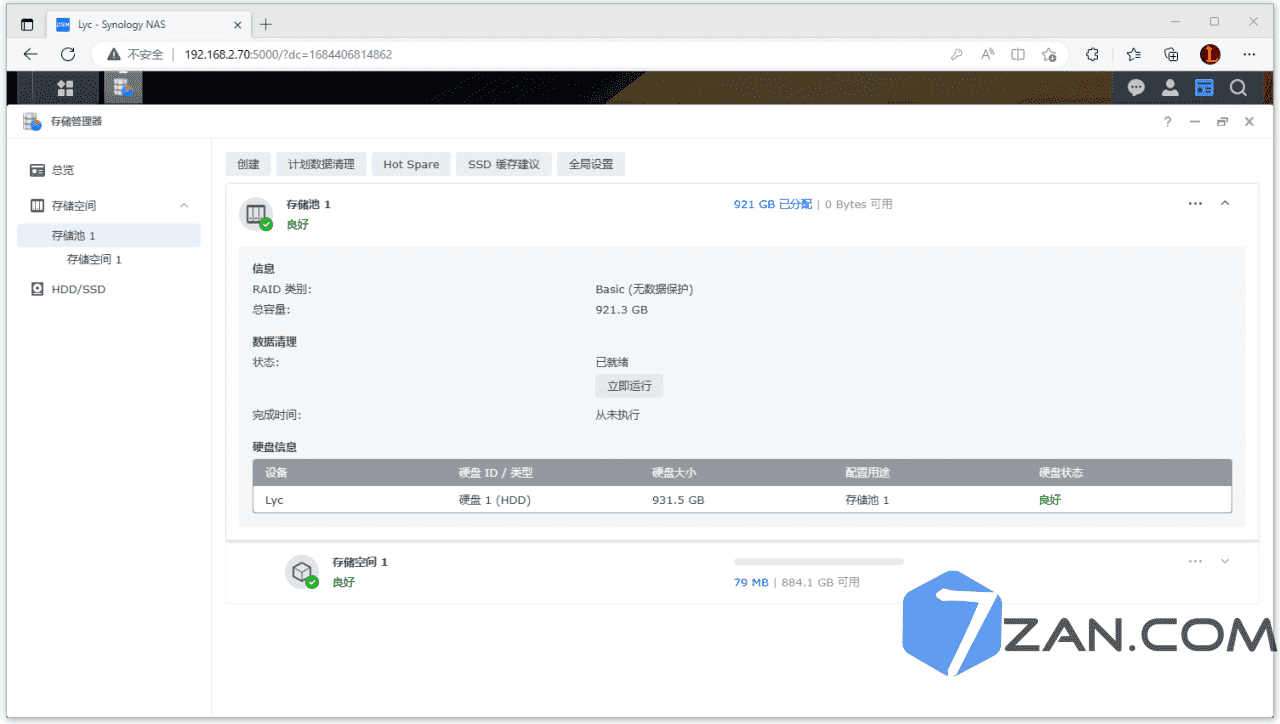Click the 硬盘大小 column header
The width and height of the screenshot is (1280, 724).
tap(674, 472)
